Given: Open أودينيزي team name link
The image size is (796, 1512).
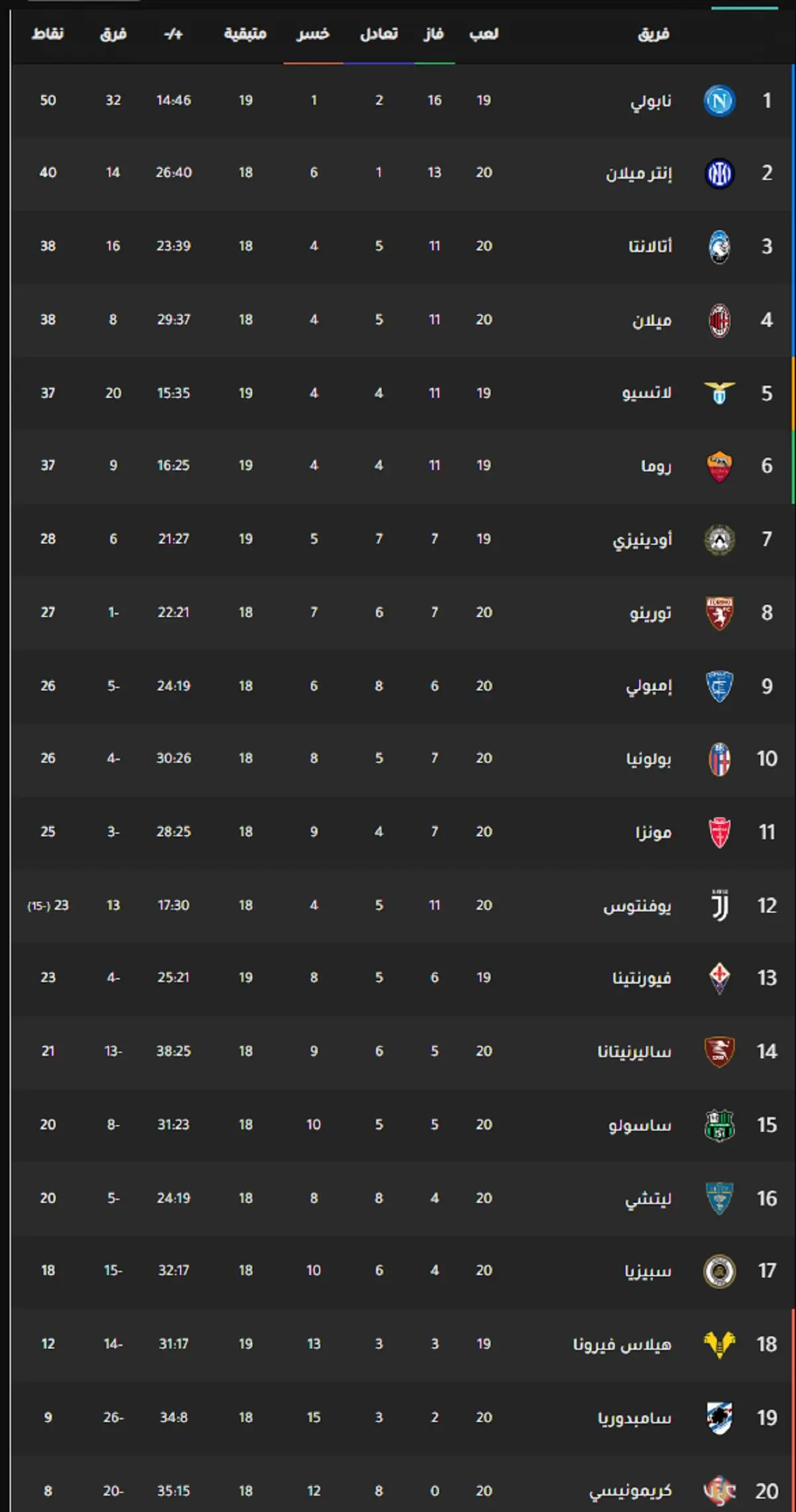Looking at the screenshot, I should (642, 540).
